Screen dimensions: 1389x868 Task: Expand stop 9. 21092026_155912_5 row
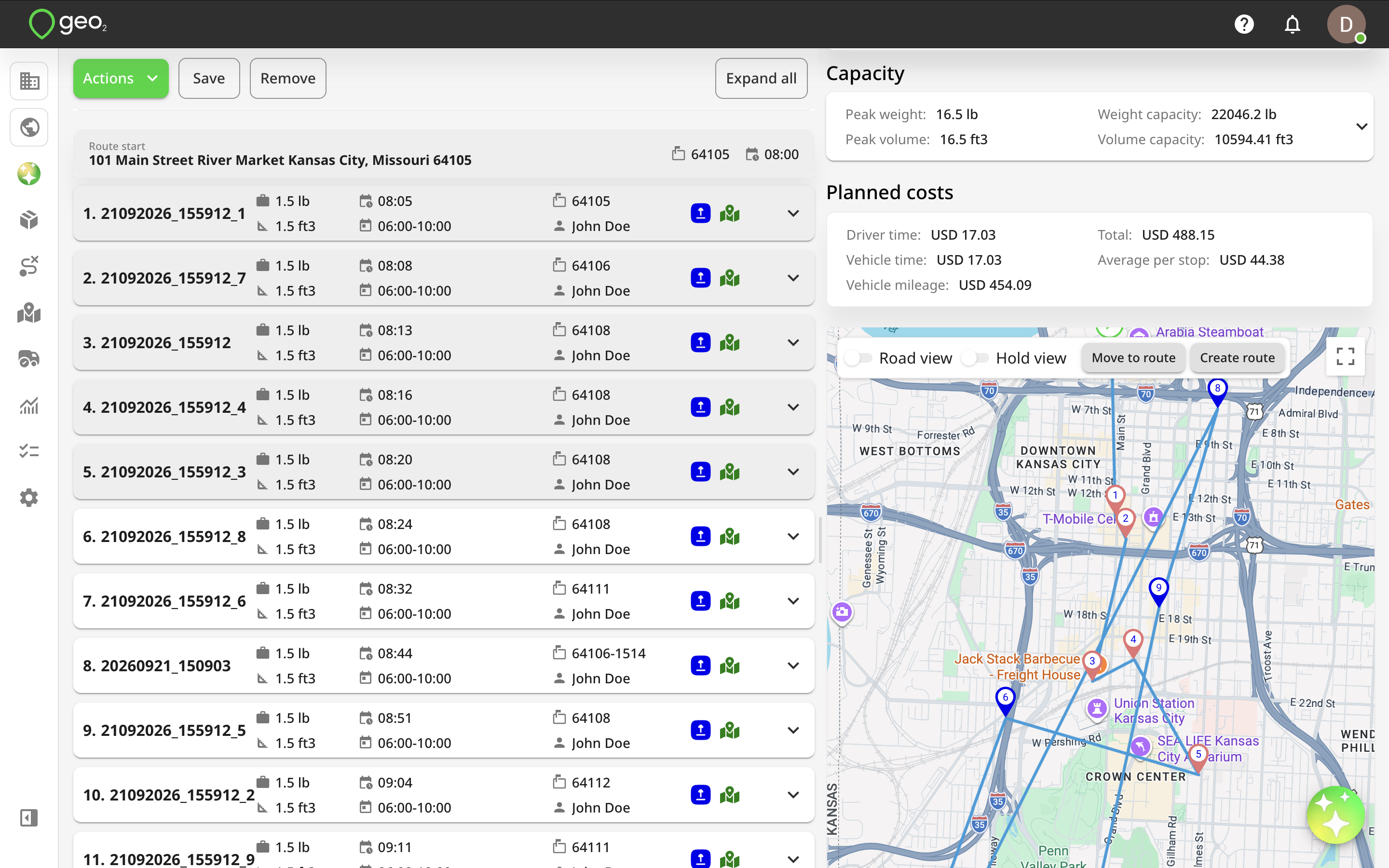tap(793, 730)
